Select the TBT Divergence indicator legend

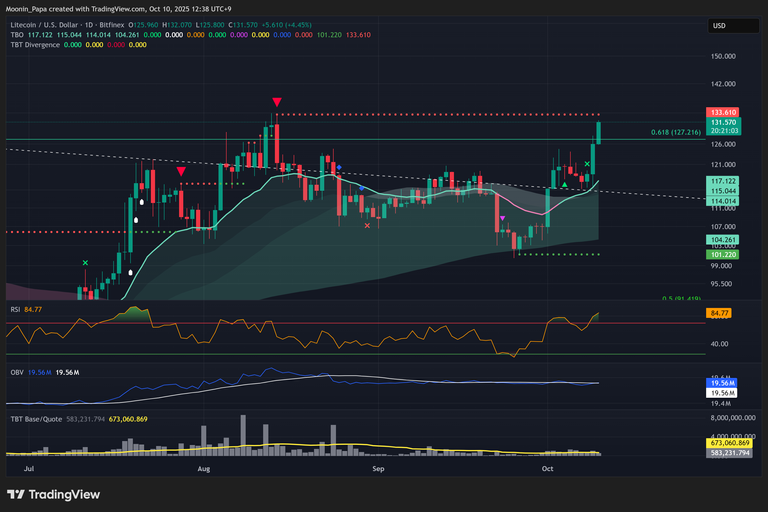click(35, 45)
